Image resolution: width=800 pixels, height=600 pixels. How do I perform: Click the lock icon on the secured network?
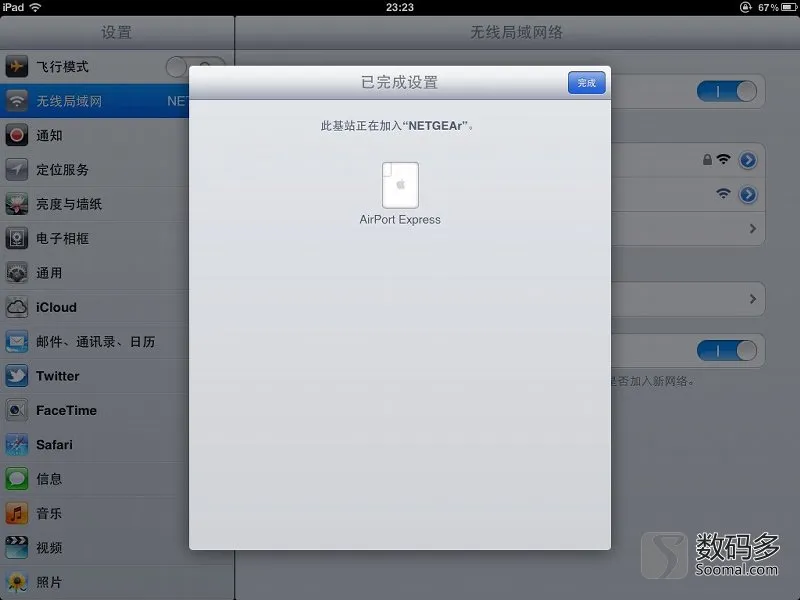tap(707, 160)
